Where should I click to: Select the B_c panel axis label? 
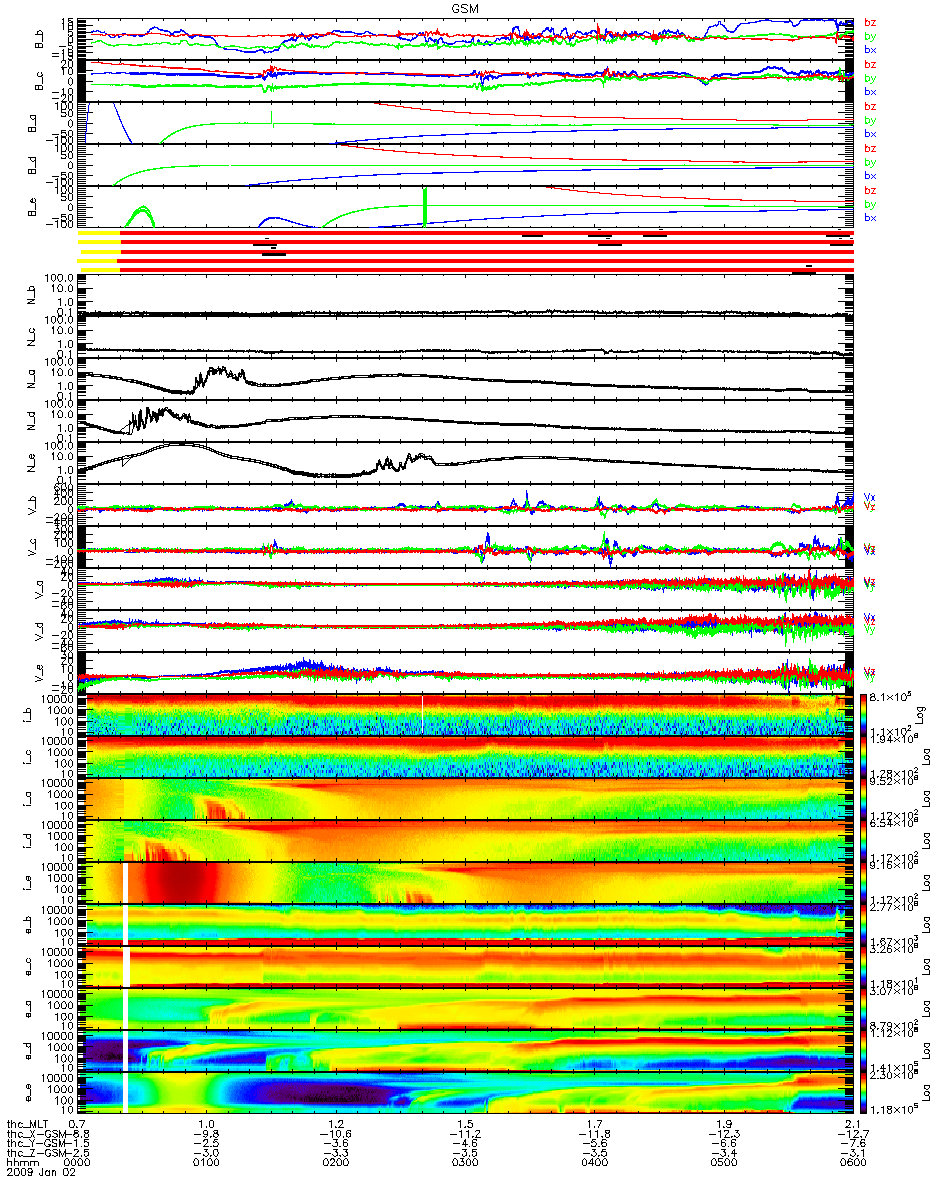tap(41, 81)
